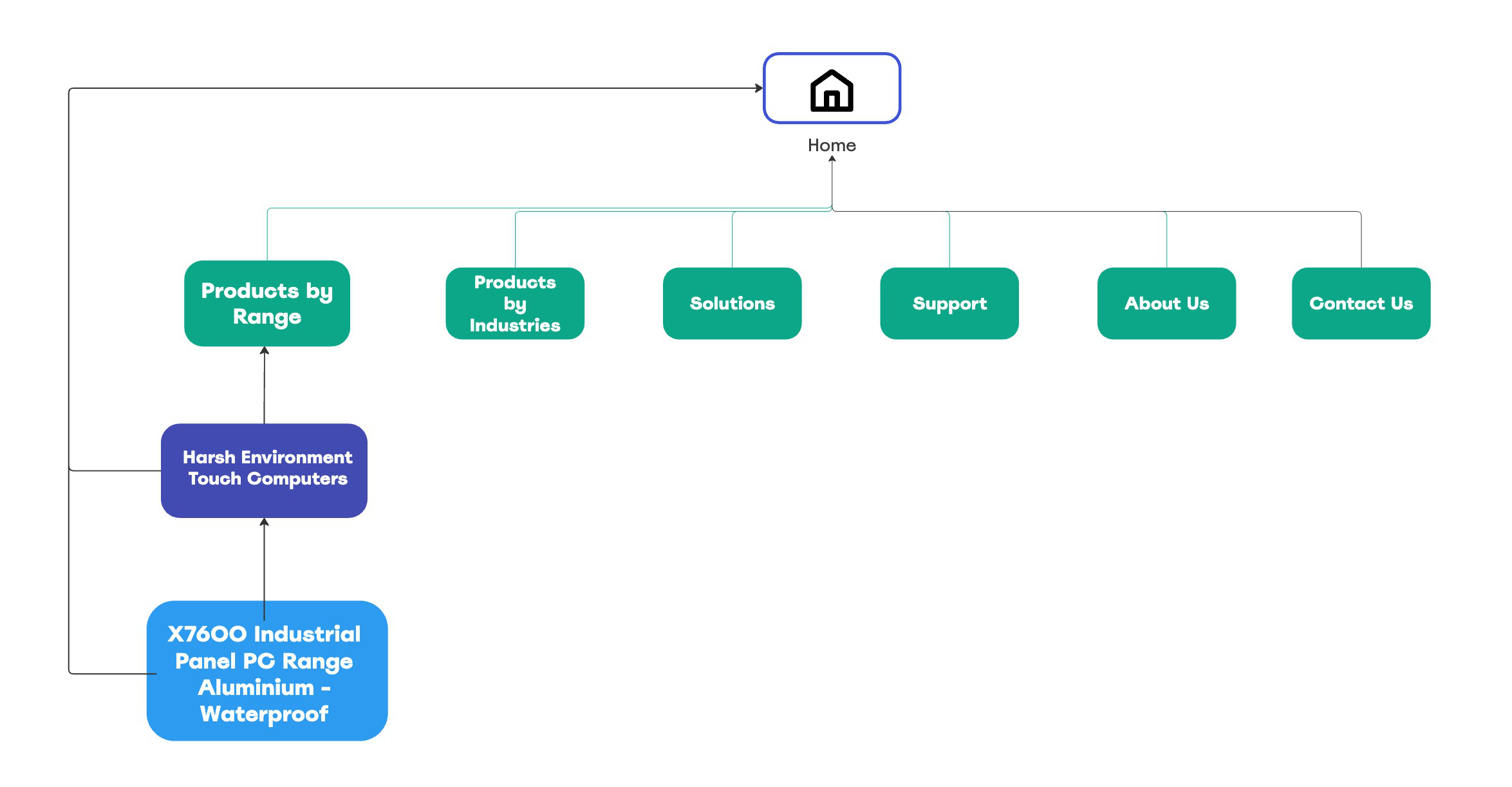Screen dimensions: 1512x787
Task: Select the Products by Industries node
Action: (x=514, y=303)
